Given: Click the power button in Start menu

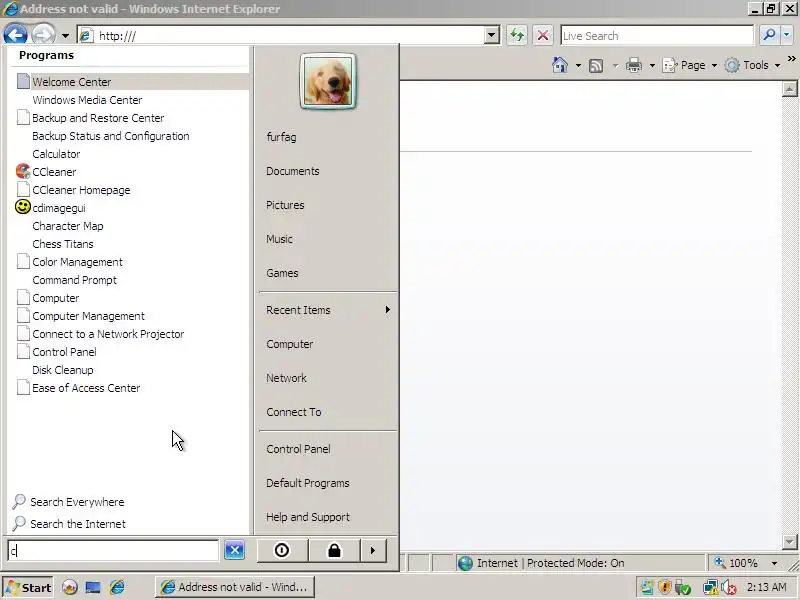Looking at the screenshot, I should (282, 551).
